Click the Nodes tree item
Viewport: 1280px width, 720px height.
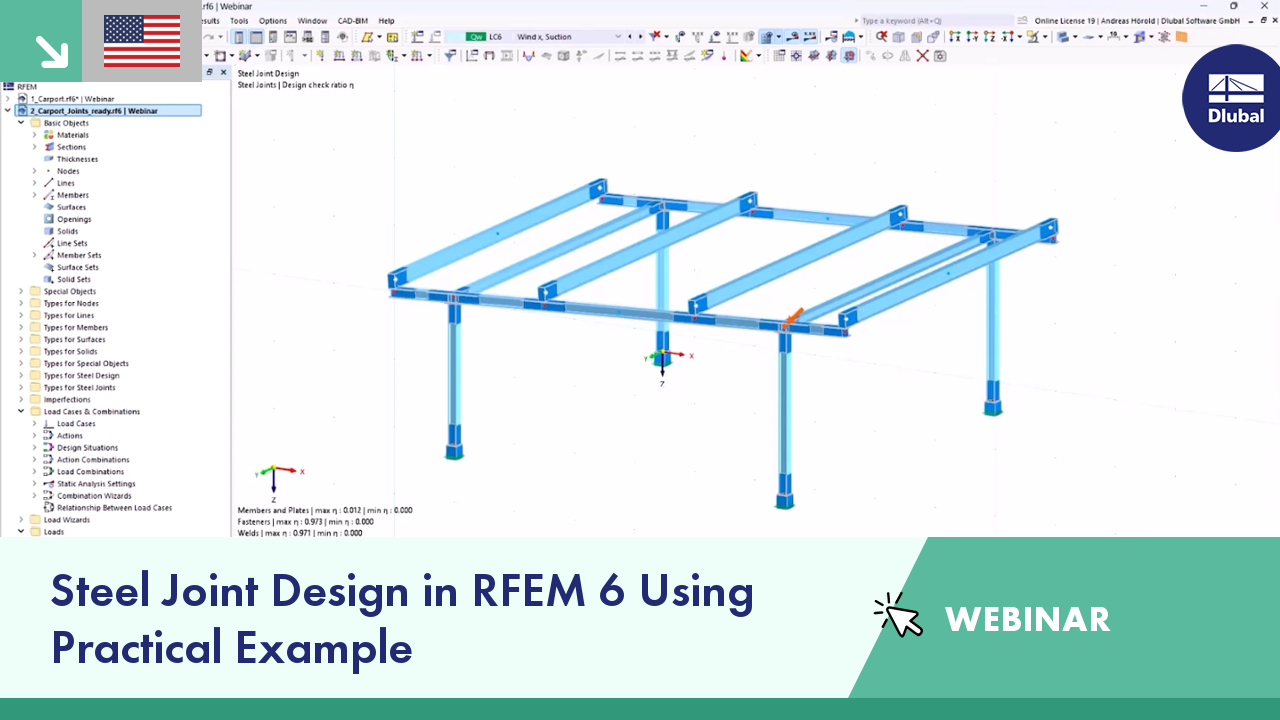pyautogui.click(x=68, y=171)
